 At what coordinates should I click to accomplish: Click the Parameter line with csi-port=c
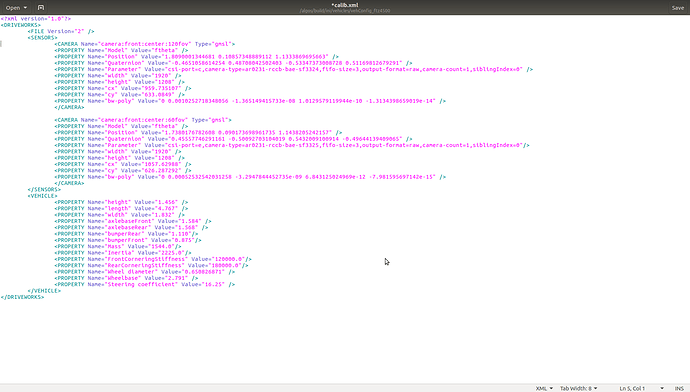point(294,69)
